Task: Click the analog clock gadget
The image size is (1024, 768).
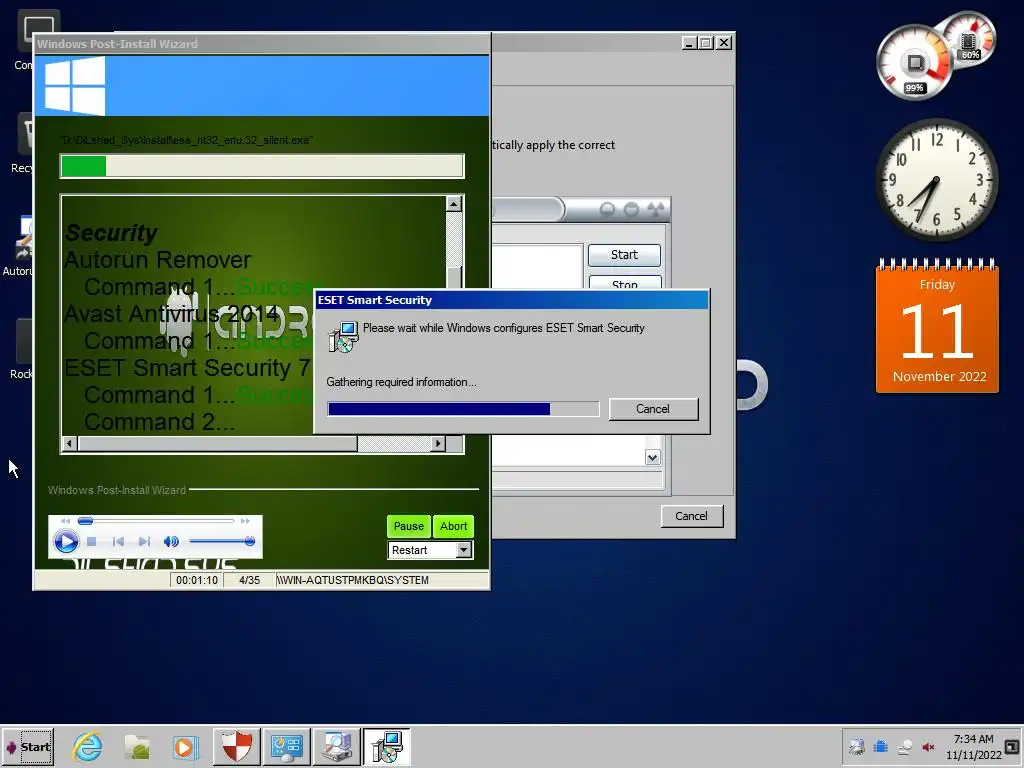Action: click(x=936, y=180)
